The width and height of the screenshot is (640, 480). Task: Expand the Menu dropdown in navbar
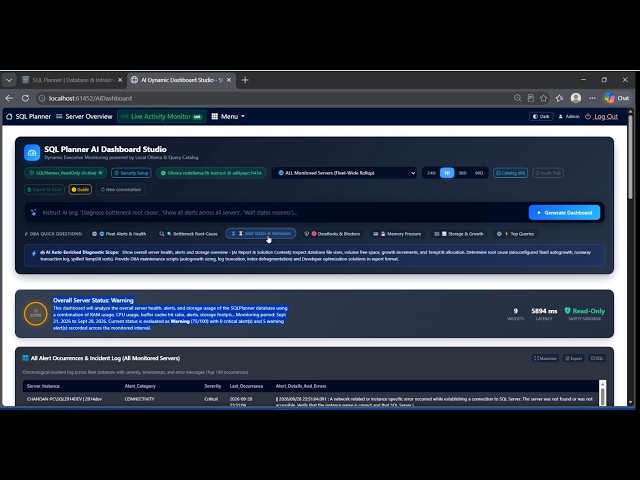pos(228,116)
